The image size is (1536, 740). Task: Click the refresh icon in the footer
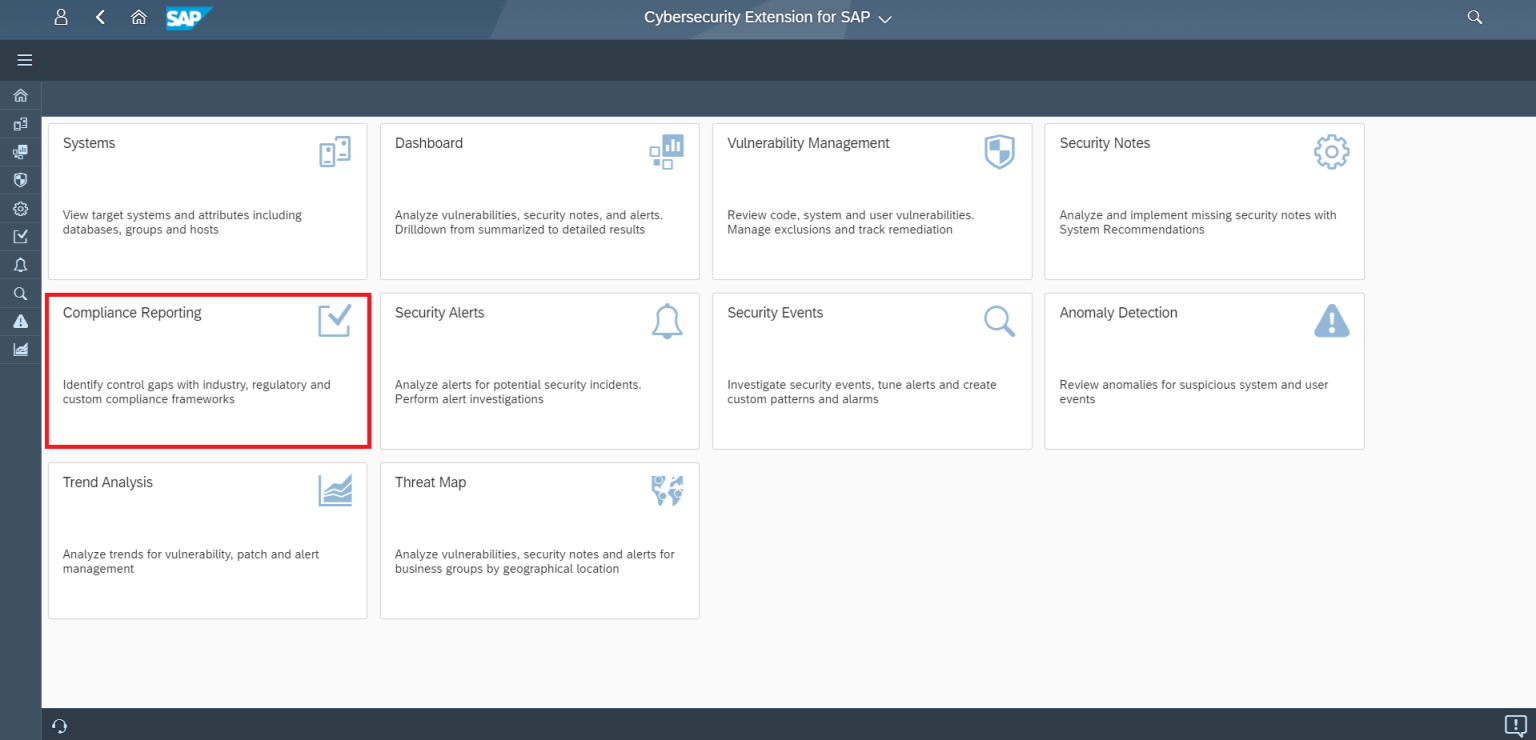pos(59,726)
